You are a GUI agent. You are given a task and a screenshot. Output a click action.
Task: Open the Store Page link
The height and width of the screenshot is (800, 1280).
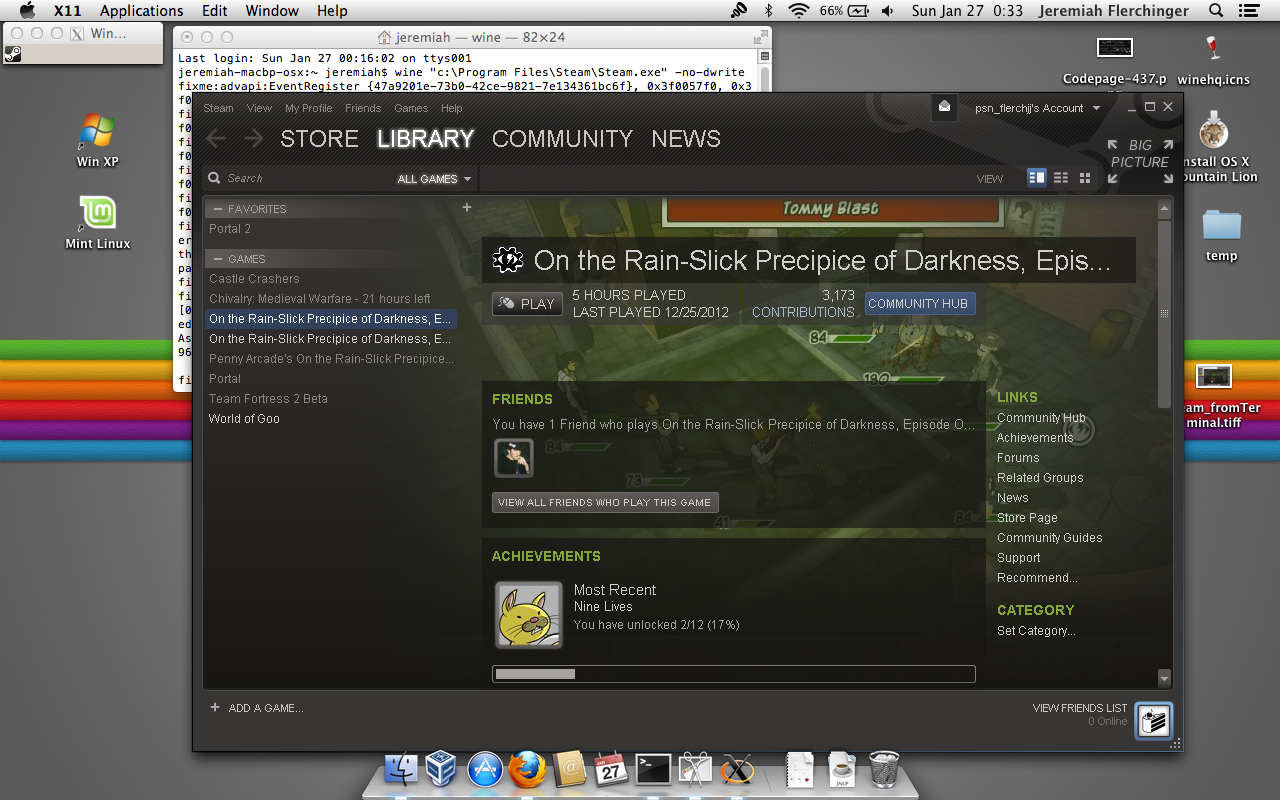[x=1027, y=518]
